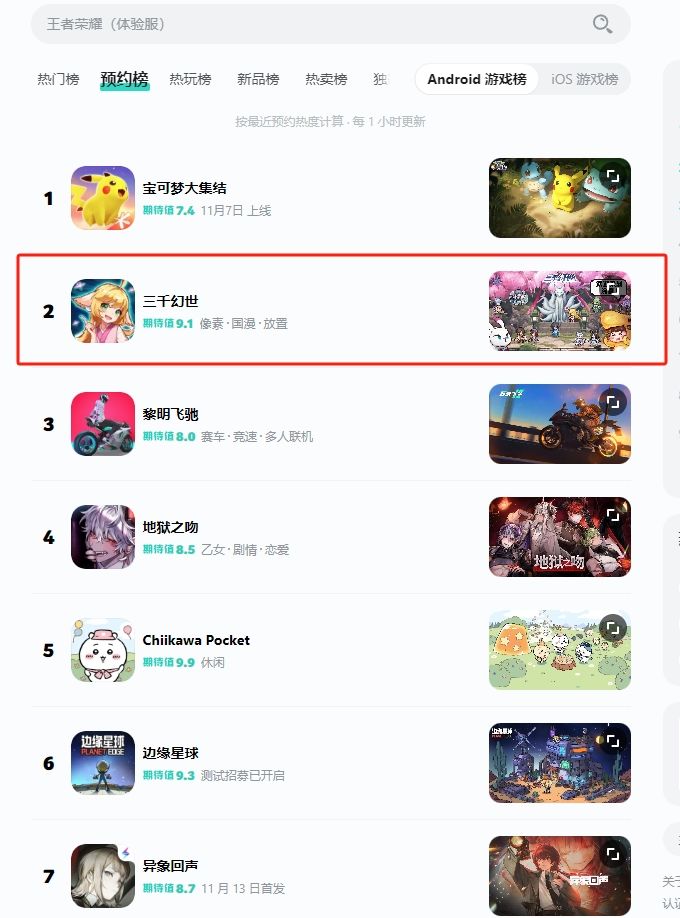Open Chiikawa Pocket app icon
The width and height of the screenshot is (680, 918).
[103, 650]
